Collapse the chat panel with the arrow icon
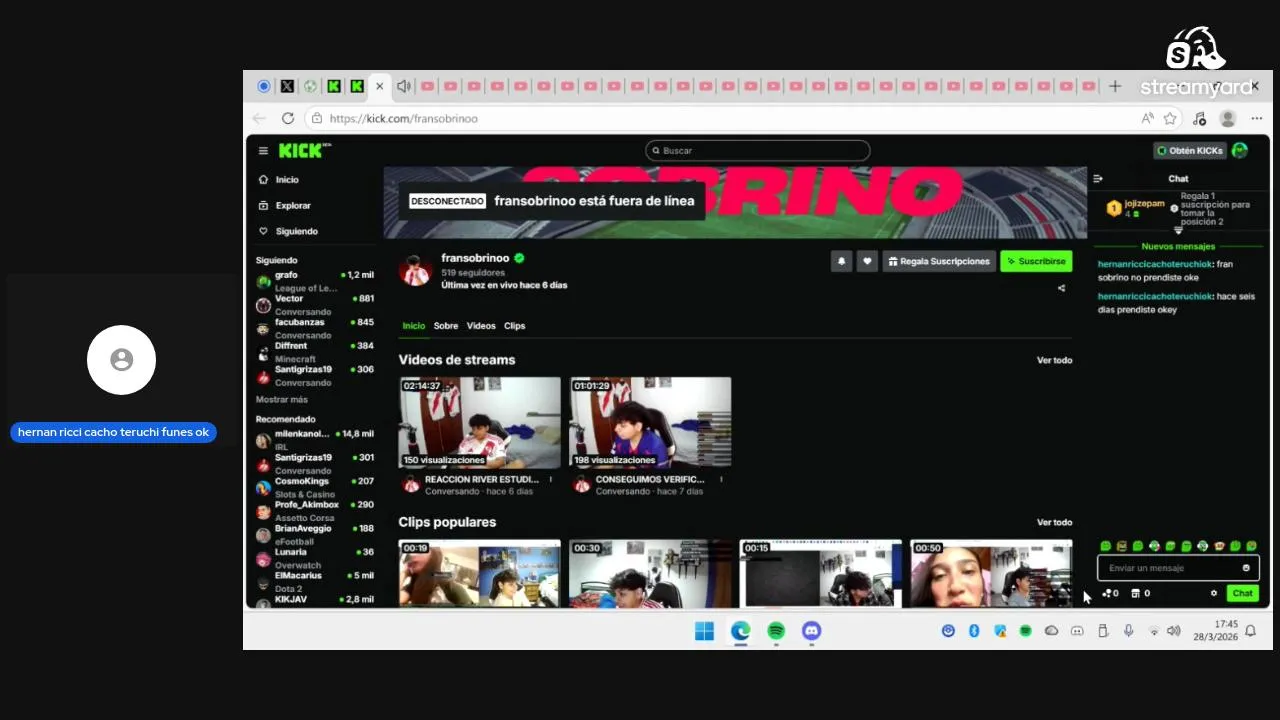Viewport: 1280px width, 720px height. point(1098,179)
